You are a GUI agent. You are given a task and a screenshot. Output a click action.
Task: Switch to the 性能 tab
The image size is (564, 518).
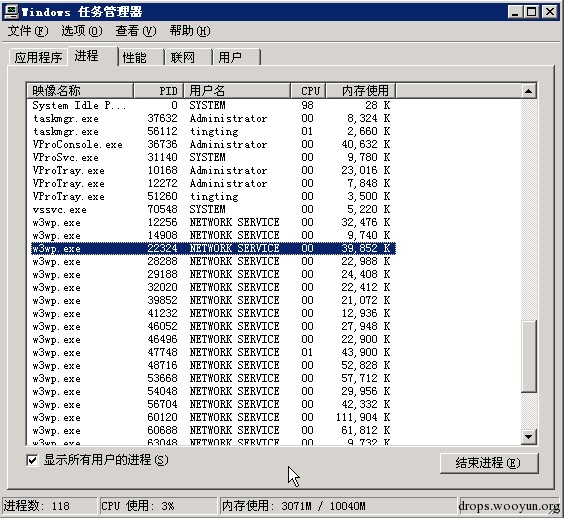click(x=141, y=58)
